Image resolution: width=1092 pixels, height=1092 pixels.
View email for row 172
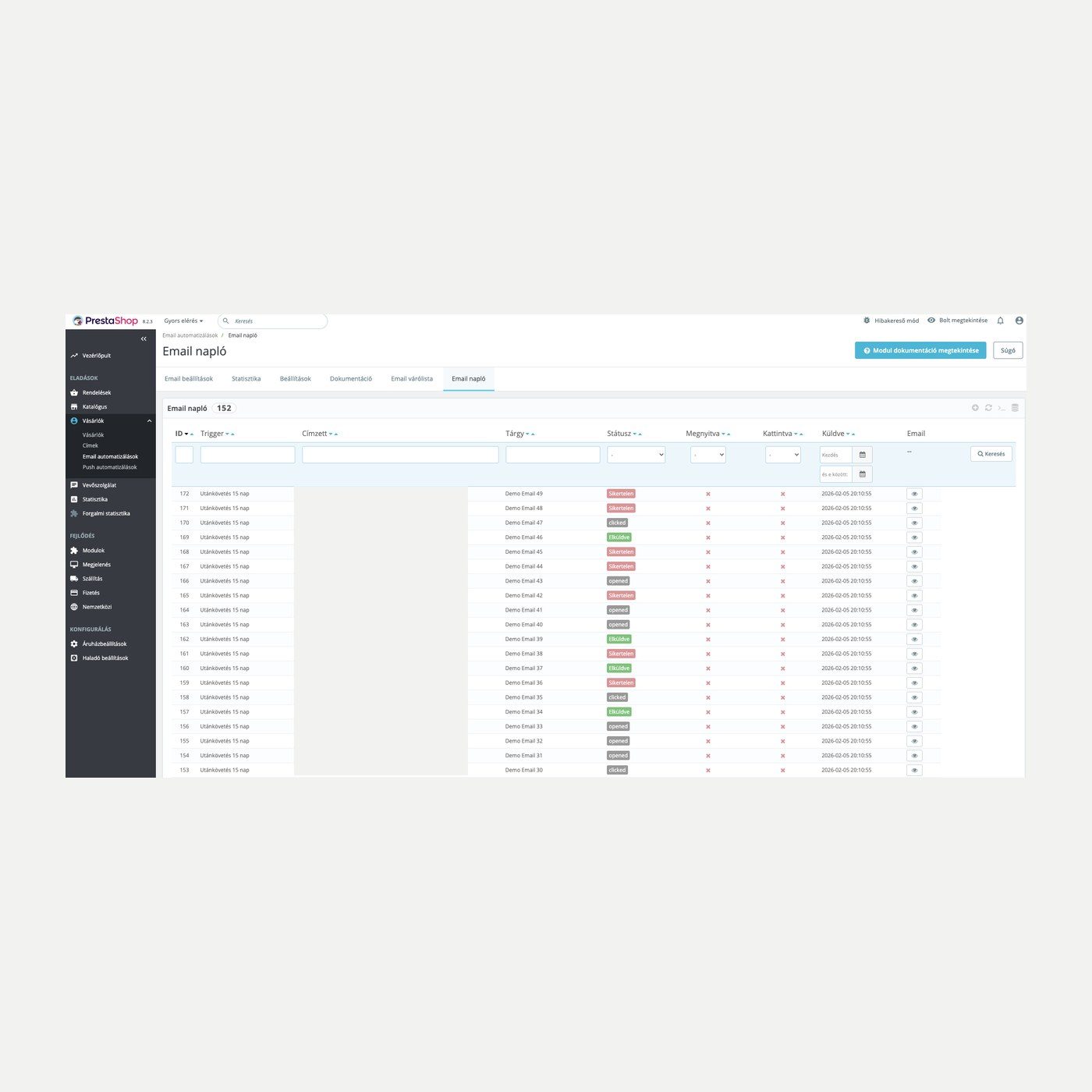click(x=915, y=494)
